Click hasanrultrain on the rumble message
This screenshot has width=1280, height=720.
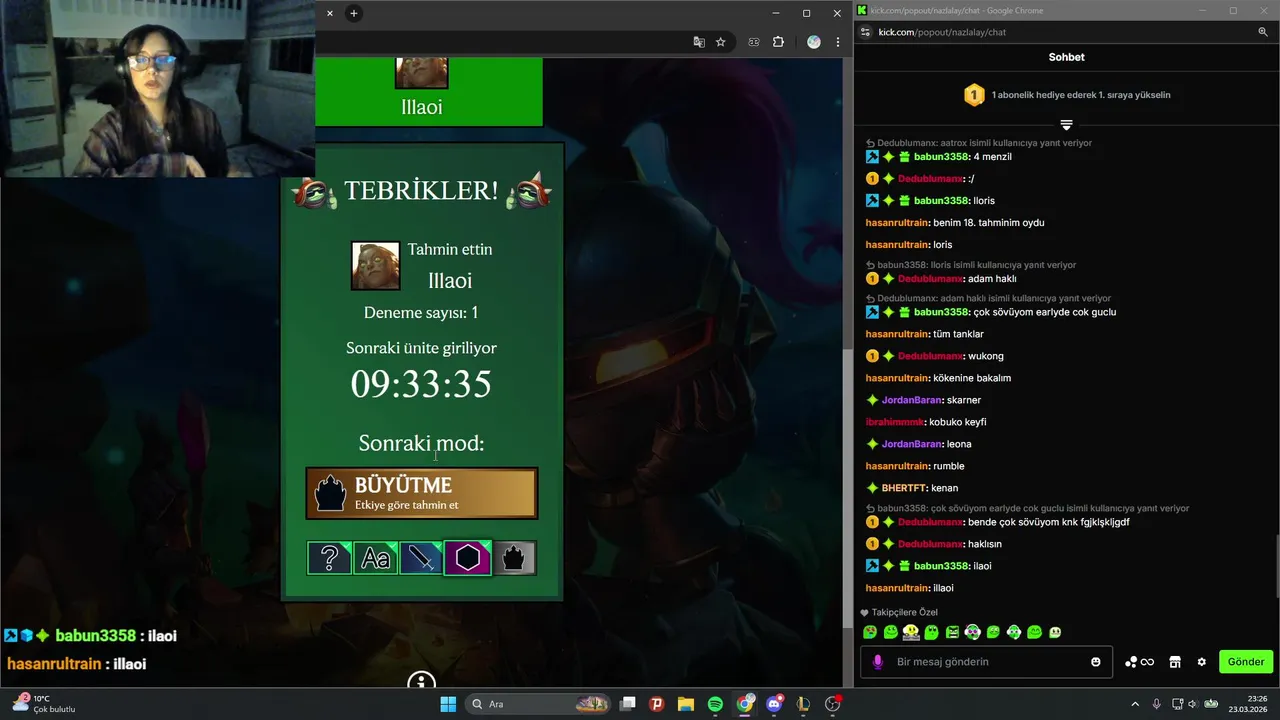click(897, 466)
